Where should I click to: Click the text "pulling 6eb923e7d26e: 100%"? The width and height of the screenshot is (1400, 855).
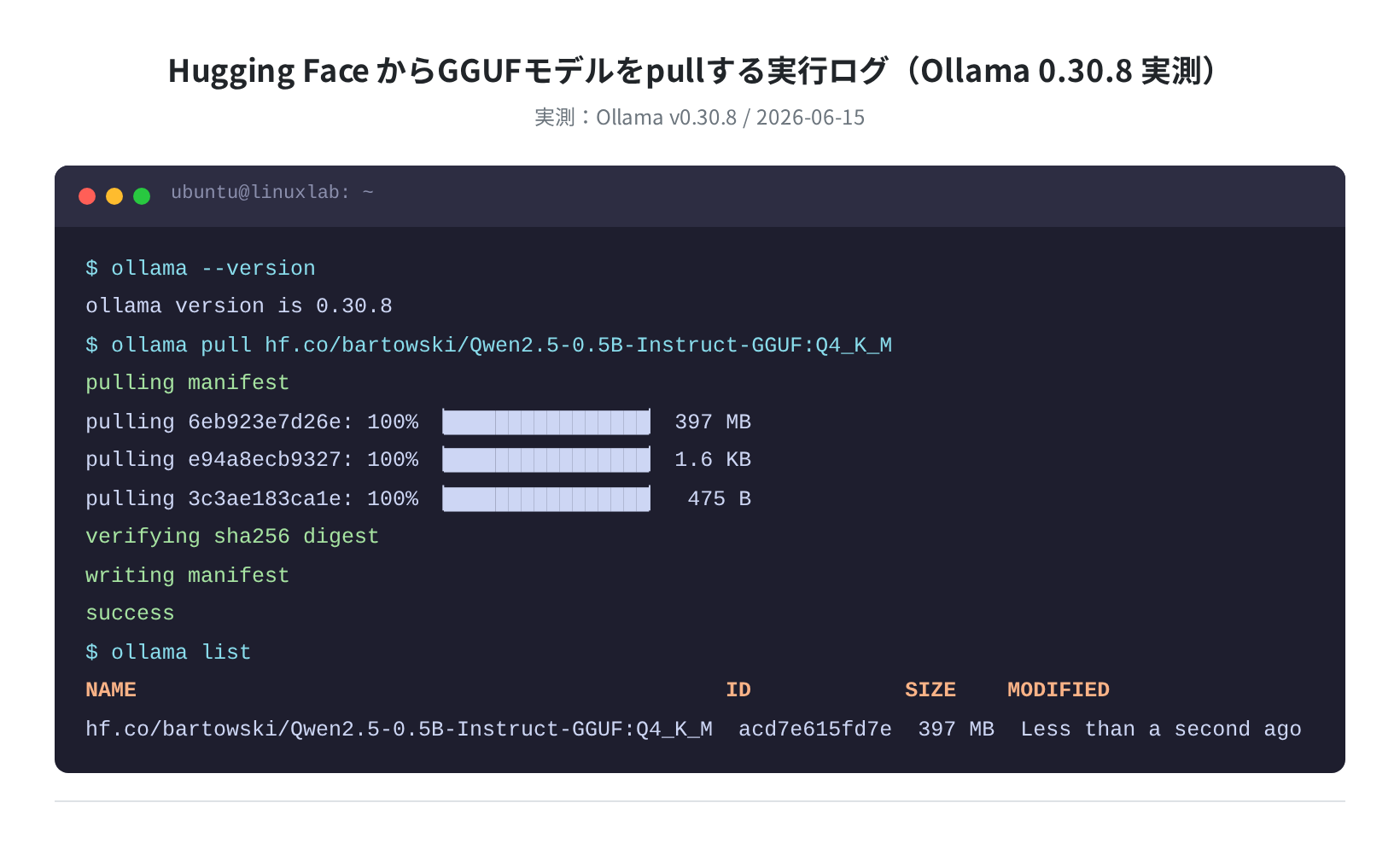point(252,422)
